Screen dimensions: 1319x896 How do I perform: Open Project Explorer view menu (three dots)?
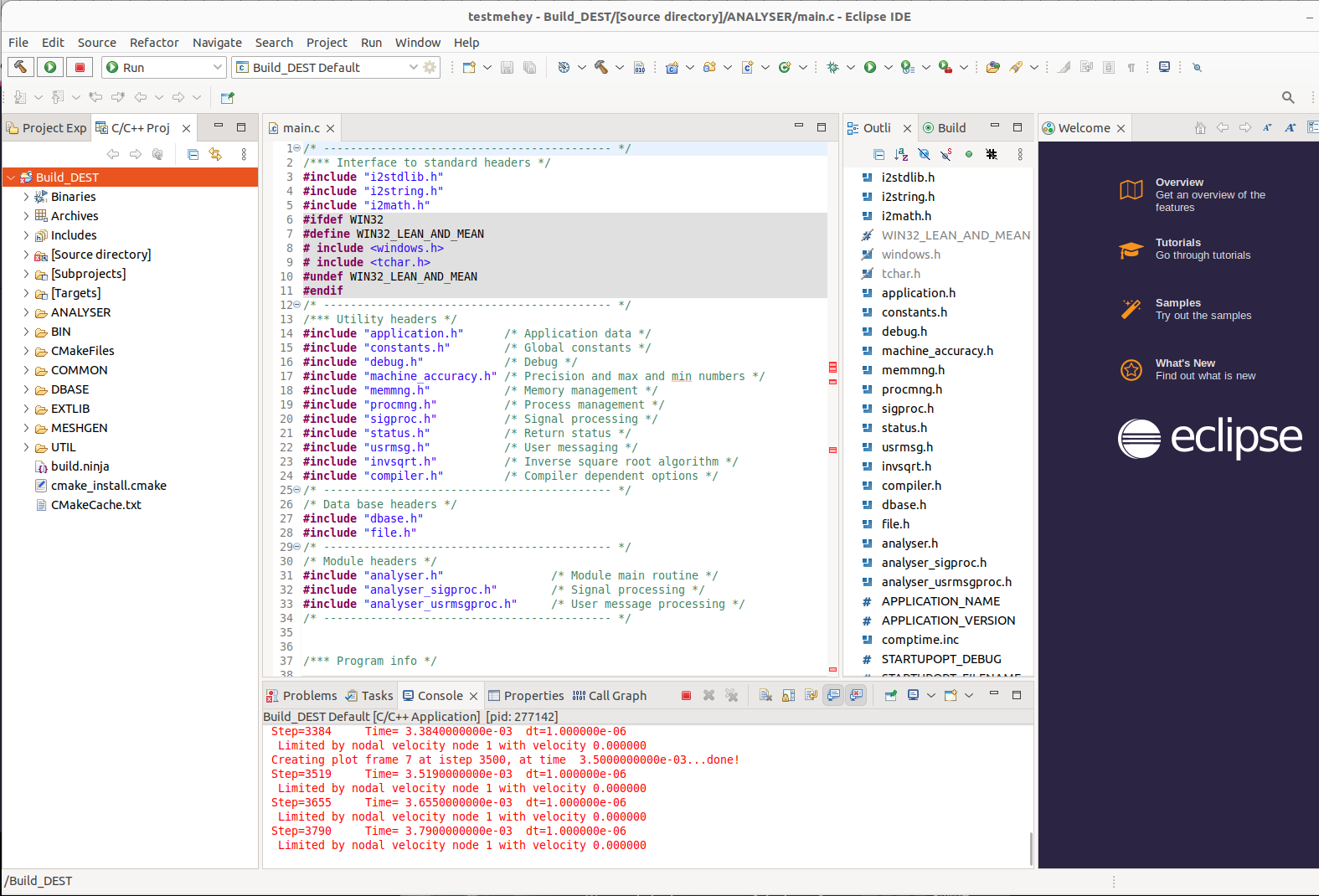(x=244, y=154)
